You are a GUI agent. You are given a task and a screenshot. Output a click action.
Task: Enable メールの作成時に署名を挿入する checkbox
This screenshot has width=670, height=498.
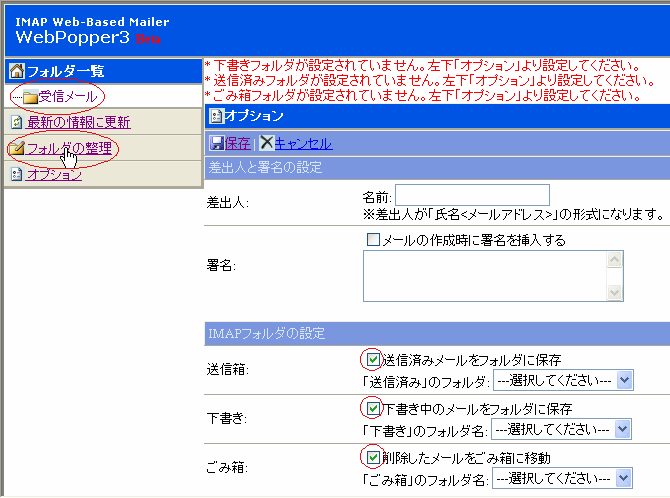pyautogui.click(x=373, y=239)
